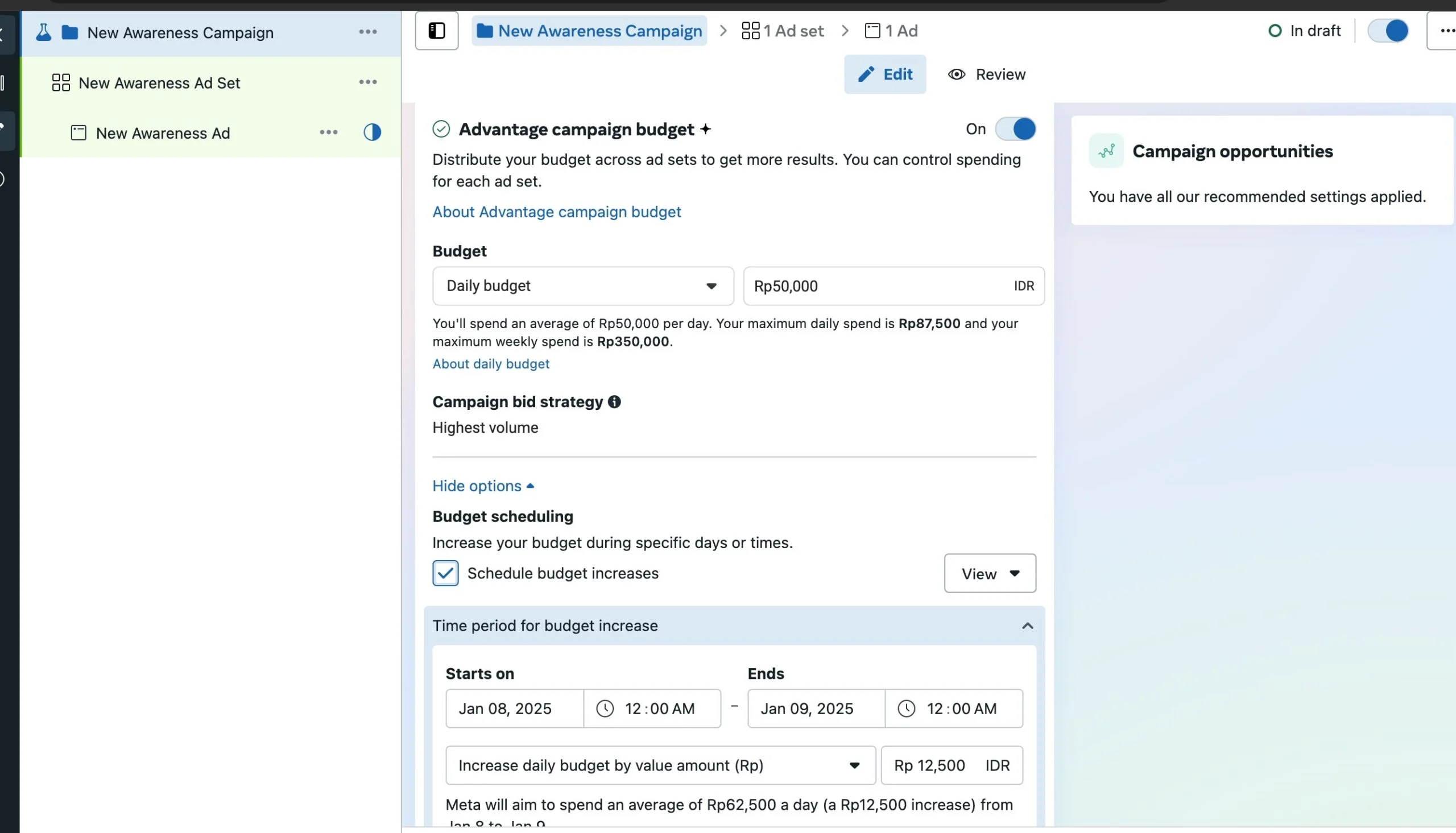The height and width of the screenshot is (833, 1456).
Task: Open About Advantage campaign budget link
Action: [x=556, y=212]
